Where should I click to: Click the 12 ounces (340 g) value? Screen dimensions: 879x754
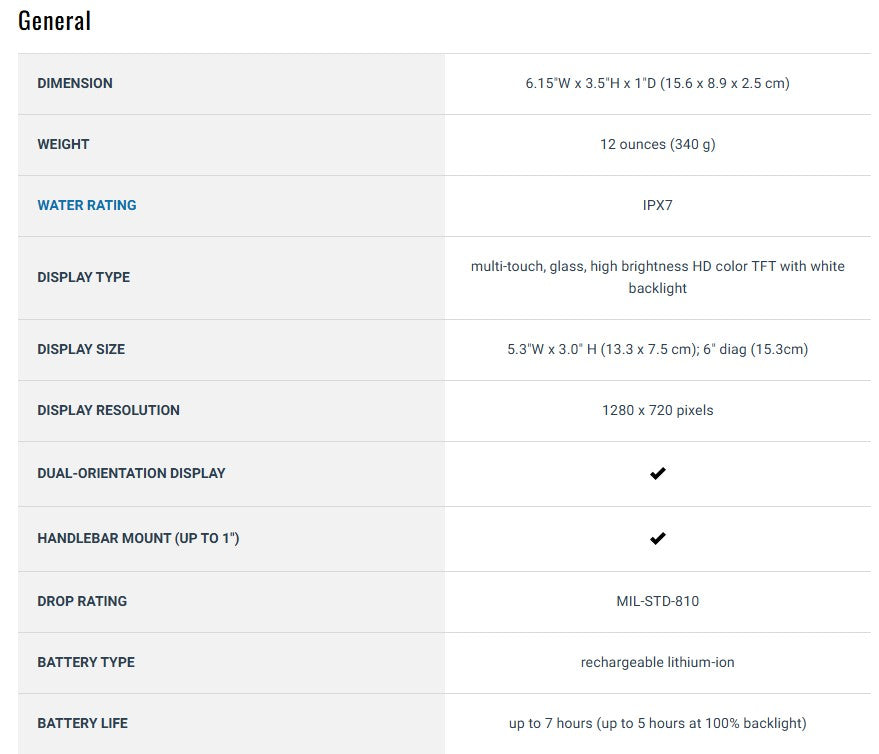point(657,144)
